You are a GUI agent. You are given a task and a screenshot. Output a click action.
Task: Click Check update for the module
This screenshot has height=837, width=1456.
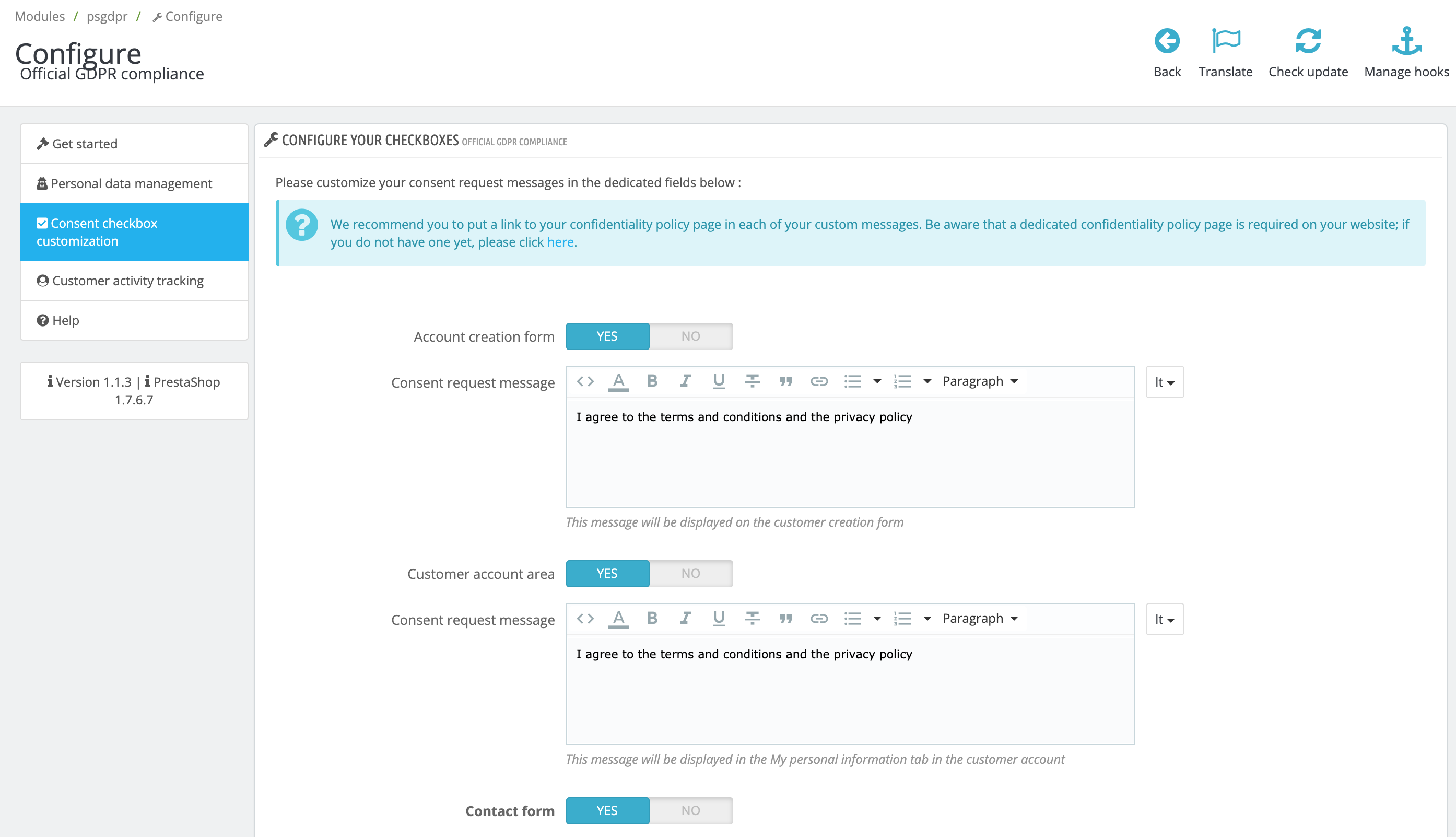click(1308, 52)
